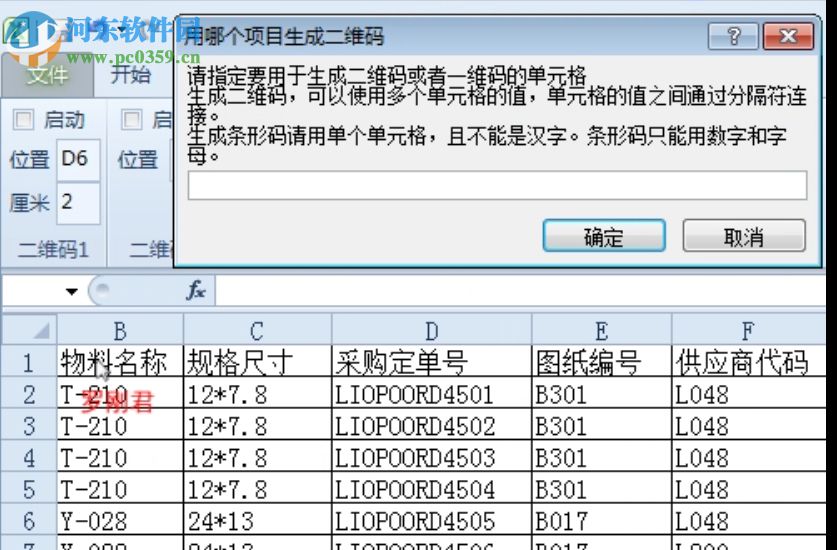Image resolution: width=837 pixels, height=550 pixels.
Task: Open the 文件 tab
Action: pyautogui.click(x=47, y=75)
